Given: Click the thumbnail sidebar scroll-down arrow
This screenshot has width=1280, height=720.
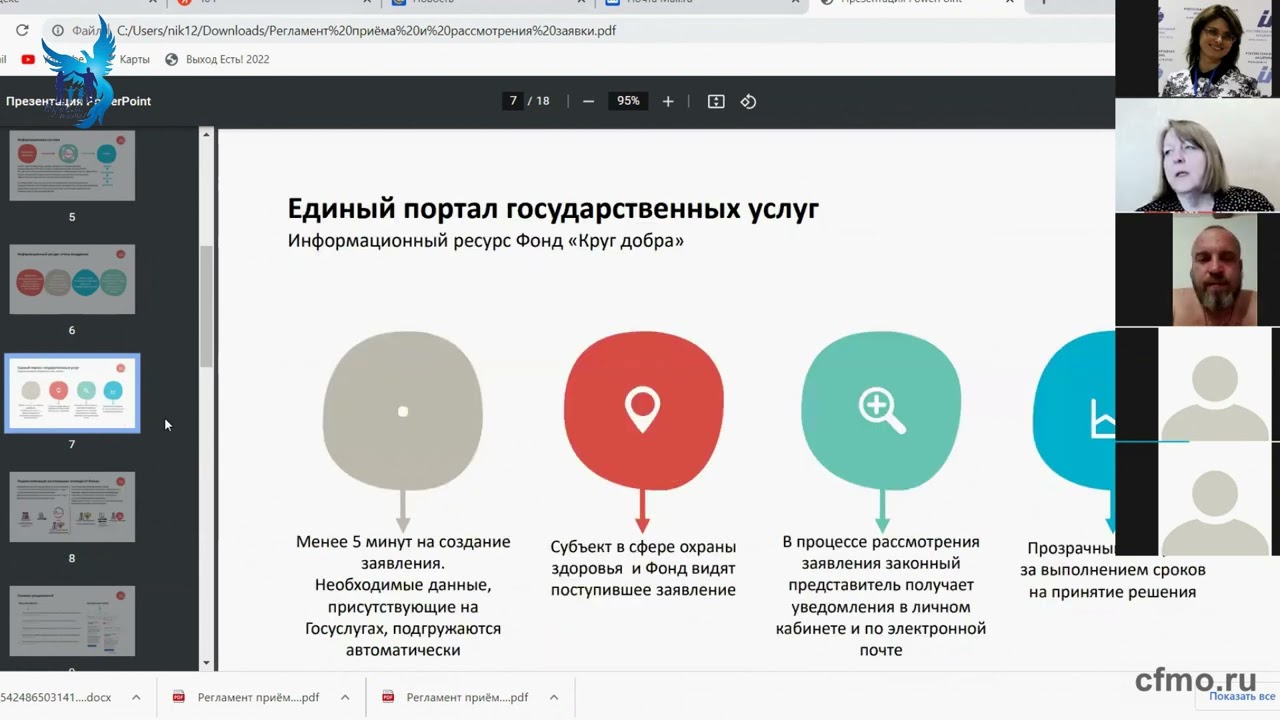Looking at the screenshot, I should click(x=207, y=662).
